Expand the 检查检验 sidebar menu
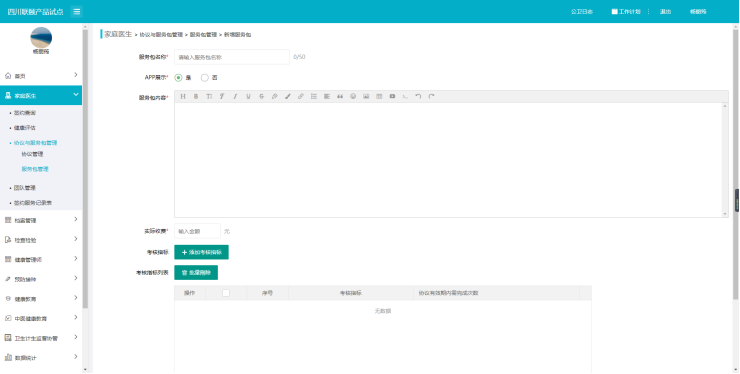740x374 pixels. pyautogui.click(x=41, y=240)
